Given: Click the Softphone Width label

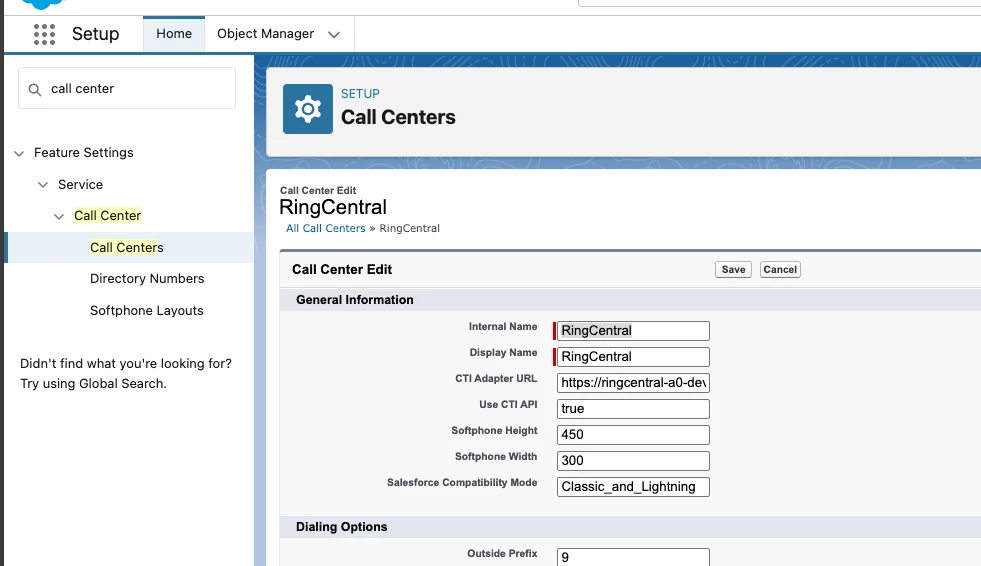Looking at the screenshot, I should tap(496, 457).
